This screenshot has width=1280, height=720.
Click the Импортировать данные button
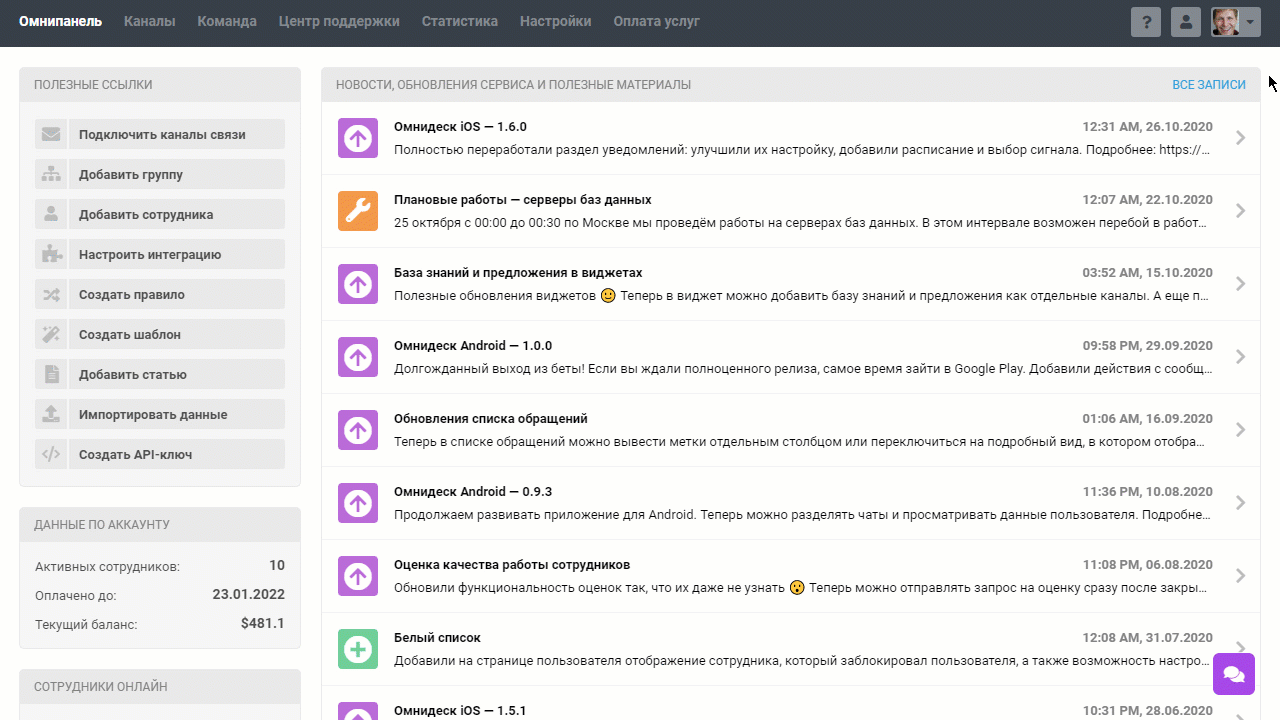point(177,414)
